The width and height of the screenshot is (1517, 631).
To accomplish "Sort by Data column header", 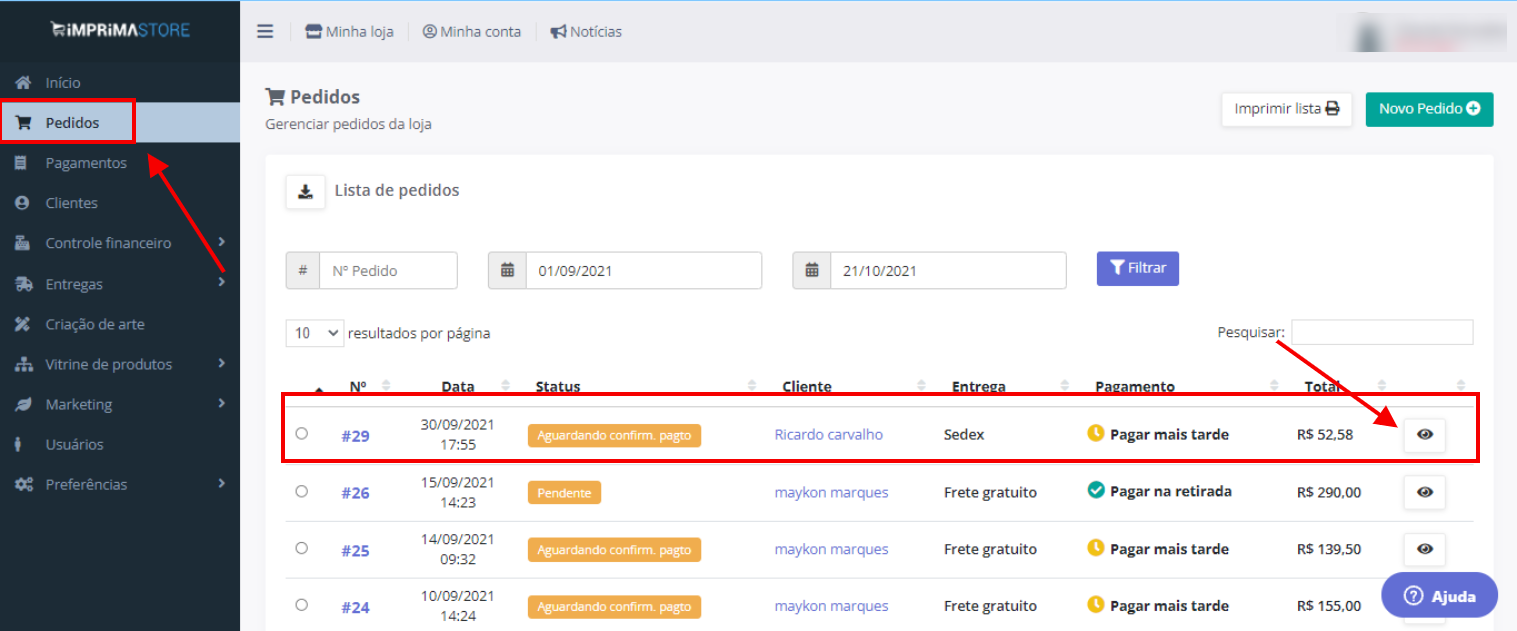I will (x=458, y=386).
